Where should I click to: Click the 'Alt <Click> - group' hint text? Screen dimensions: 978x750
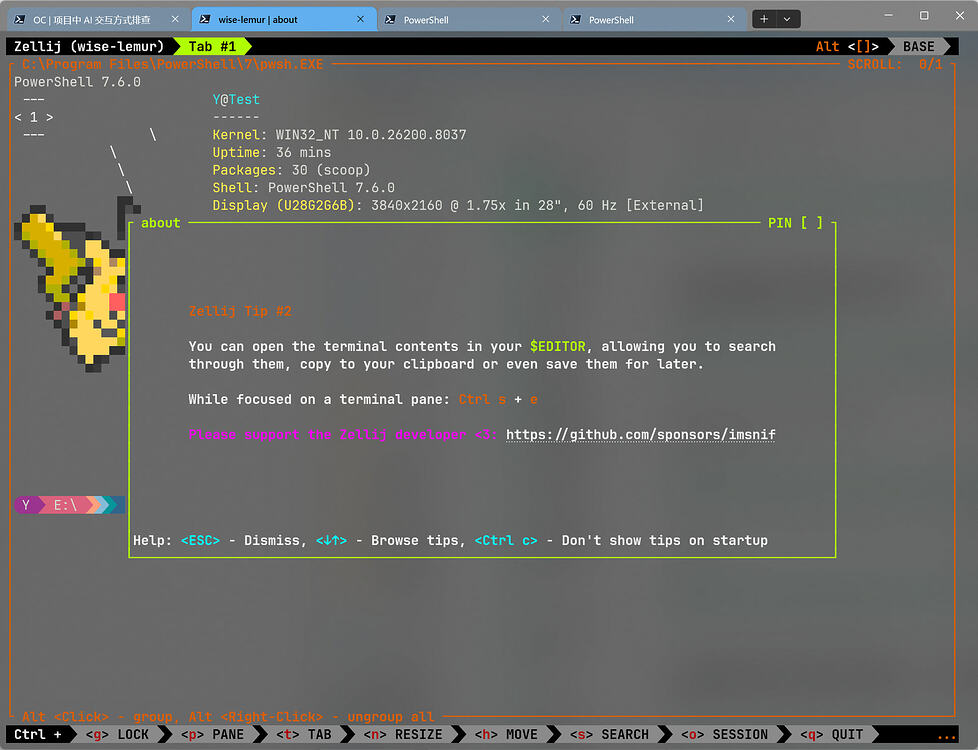[x=100, y=716]
